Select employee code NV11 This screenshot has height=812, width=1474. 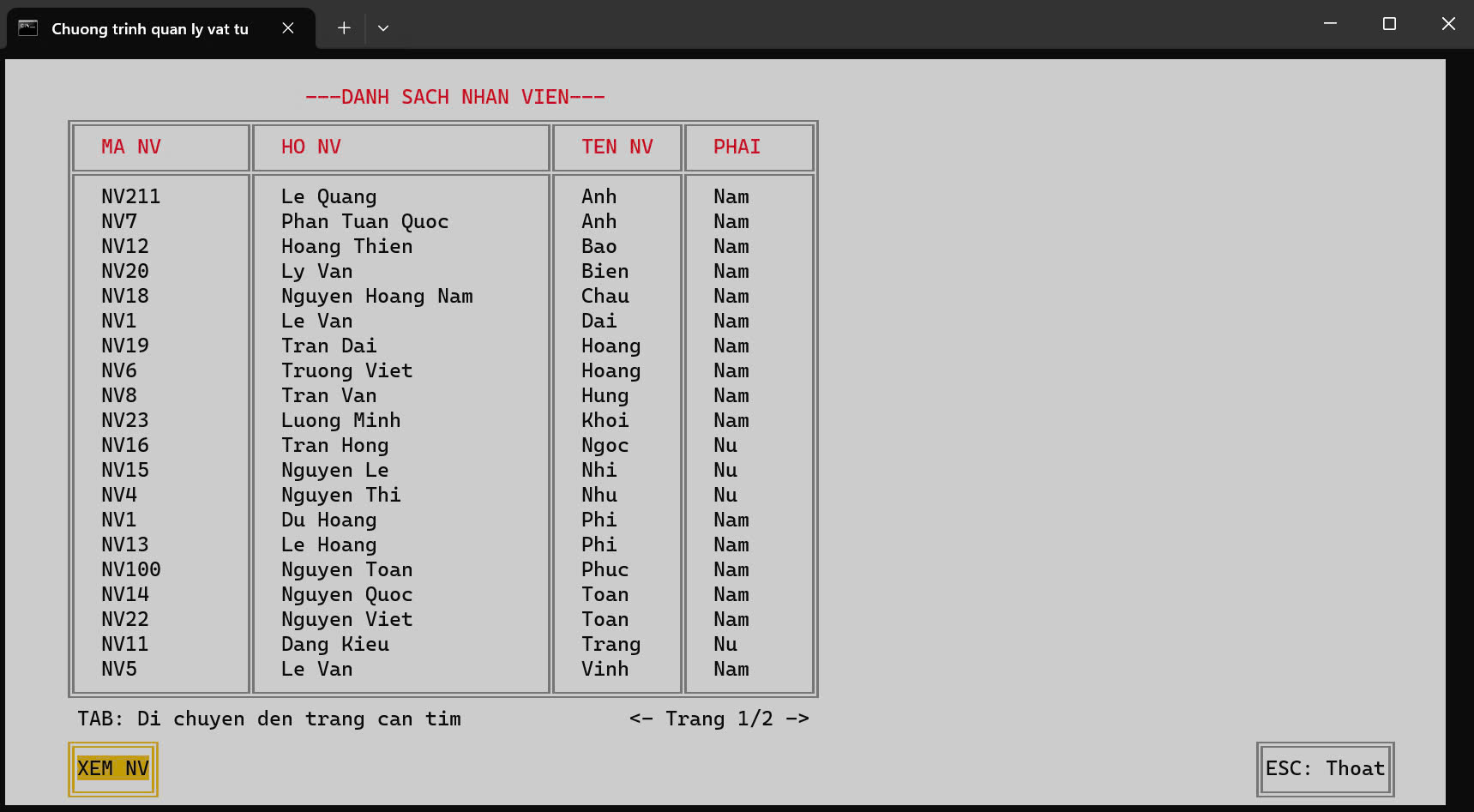coord(125,645)
